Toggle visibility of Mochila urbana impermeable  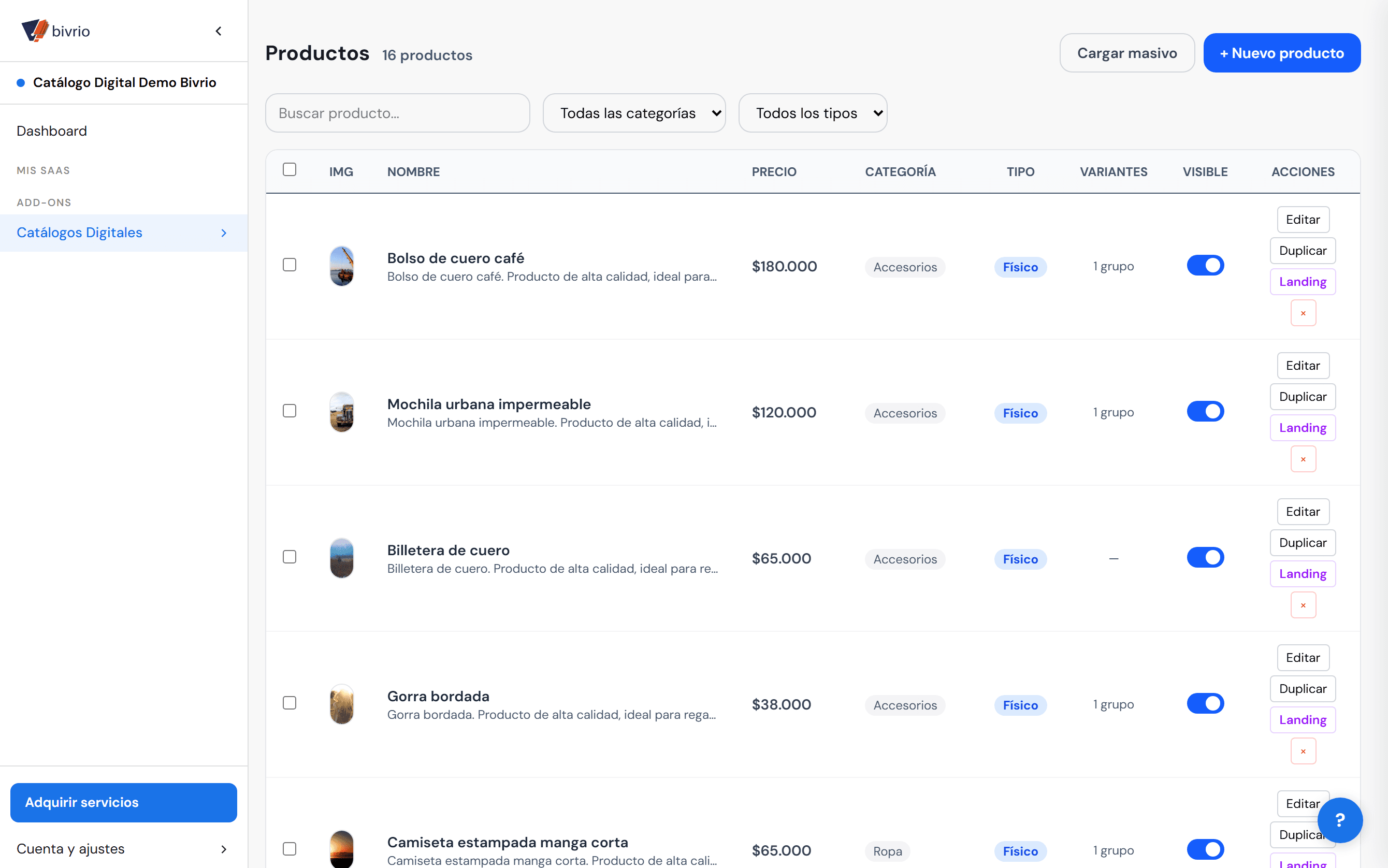point(1205,411)
